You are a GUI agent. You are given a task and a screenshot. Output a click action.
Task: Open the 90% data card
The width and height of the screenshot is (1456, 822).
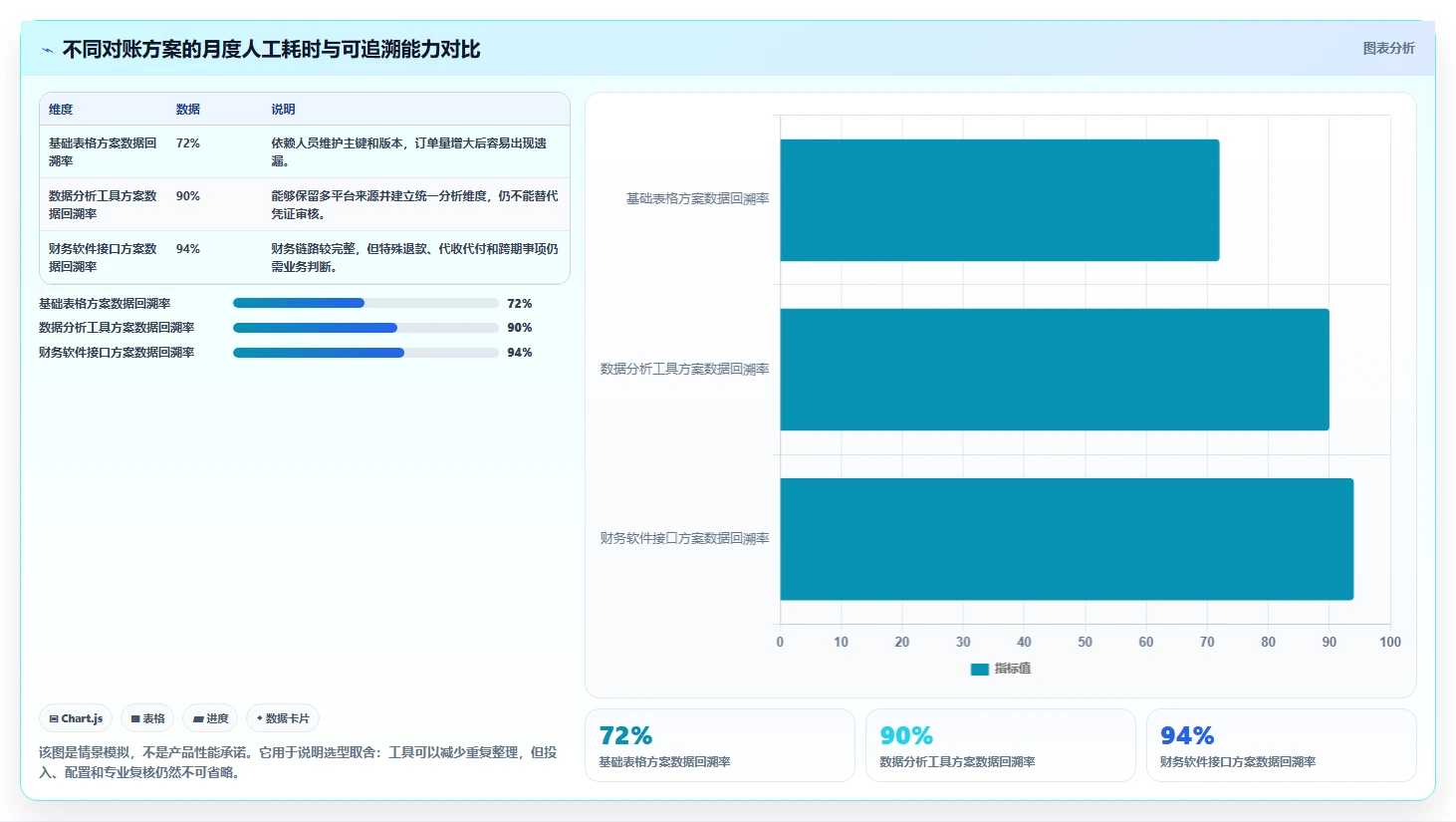(1001, 745)
